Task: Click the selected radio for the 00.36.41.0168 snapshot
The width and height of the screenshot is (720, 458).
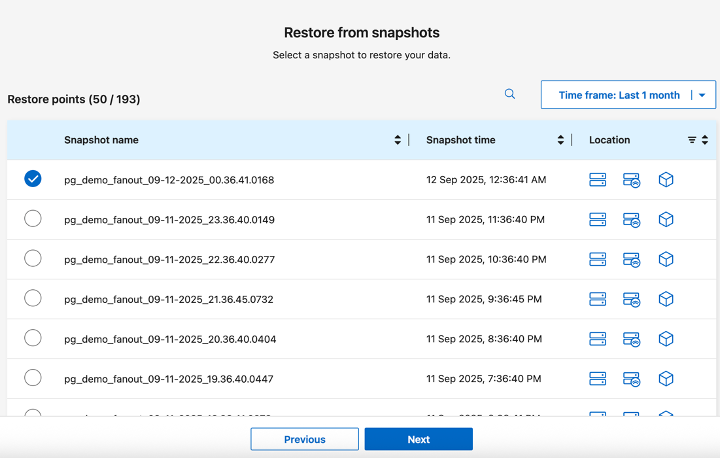Action: point(33,179)
